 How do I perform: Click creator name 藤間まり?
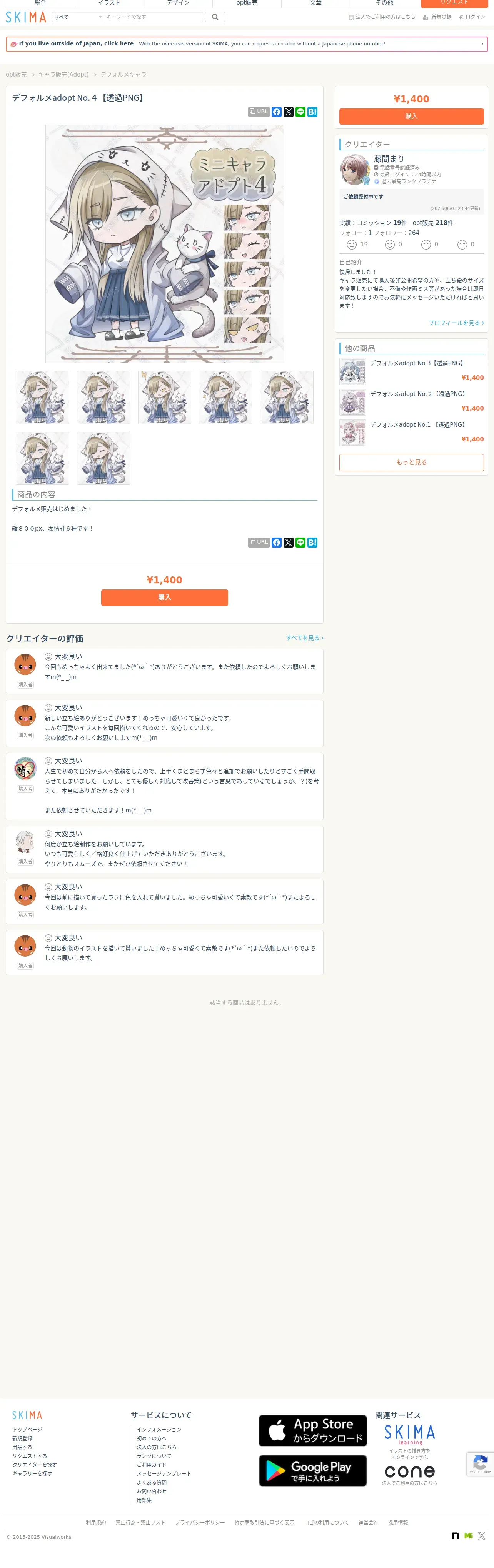click(389, 159)
